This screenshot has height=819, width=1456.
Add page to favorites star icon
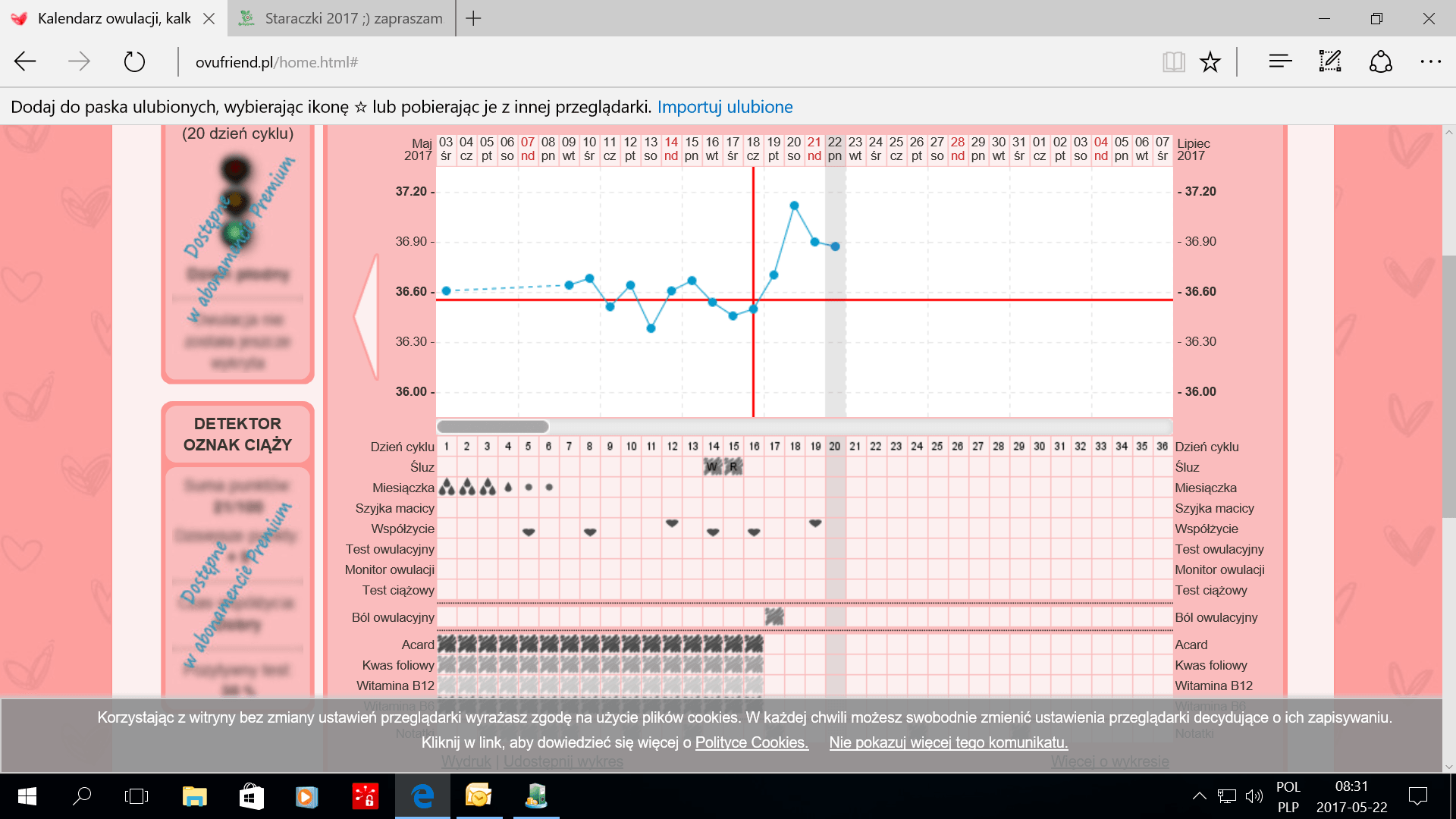(x=1210, y=61)
